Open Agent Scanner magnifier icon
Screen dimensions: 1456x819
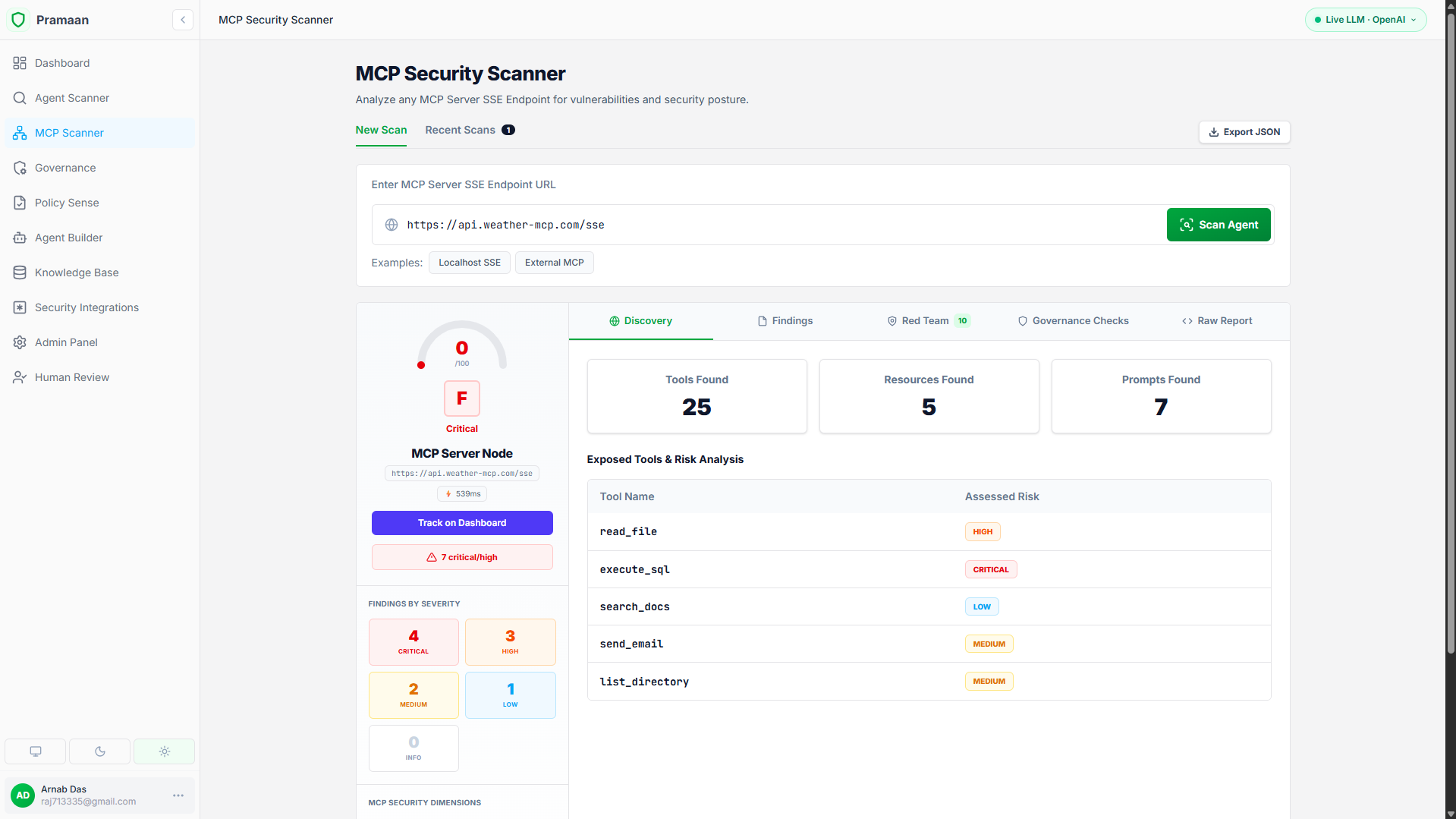point(20,98)
